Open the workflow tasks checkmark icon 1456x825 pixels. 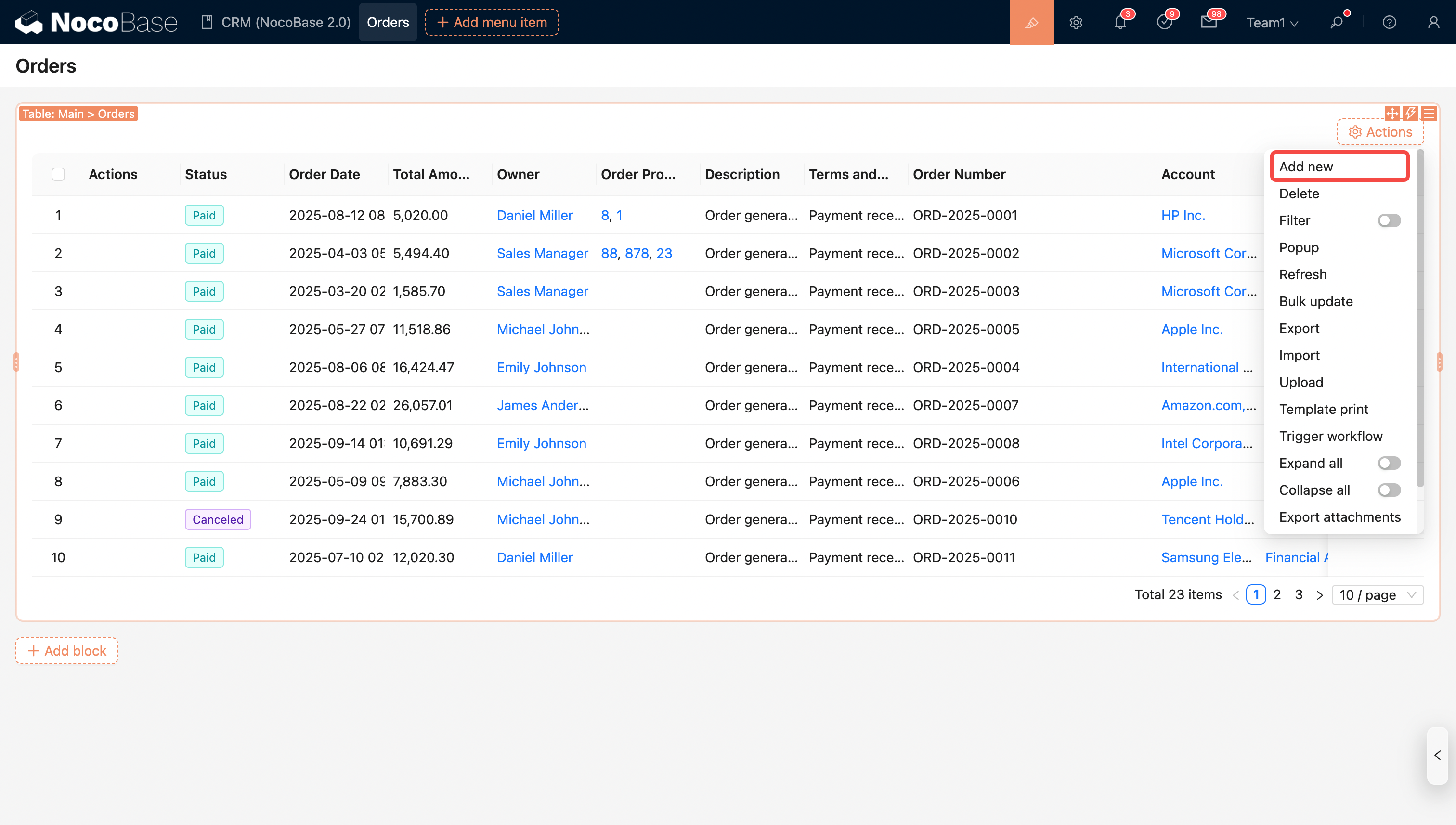tap(1164, 22)
